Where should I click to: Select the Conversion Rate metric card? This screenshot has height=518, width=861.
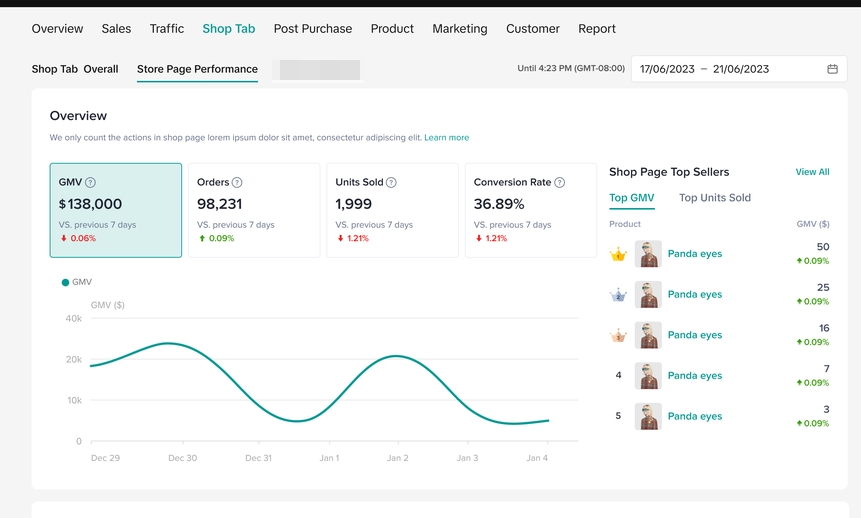(x=530, y=211)
